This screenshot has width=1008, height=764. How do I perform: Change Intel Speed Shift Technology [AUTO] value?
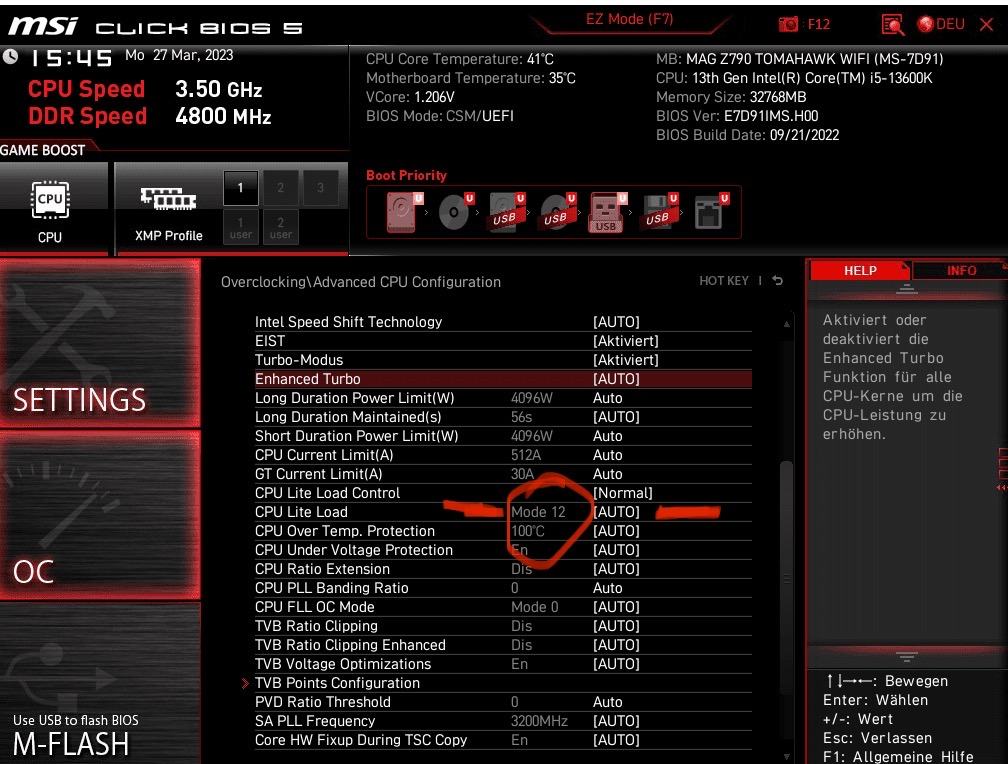point(616,322)
